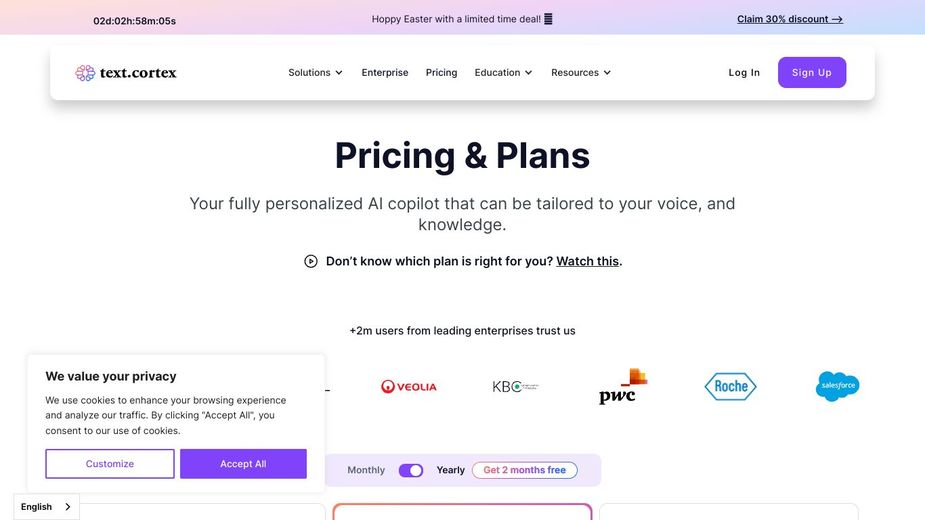Viewport: 925px width, 520px height.
Task: Click the Veolia company logo
Action: [408, 386]
